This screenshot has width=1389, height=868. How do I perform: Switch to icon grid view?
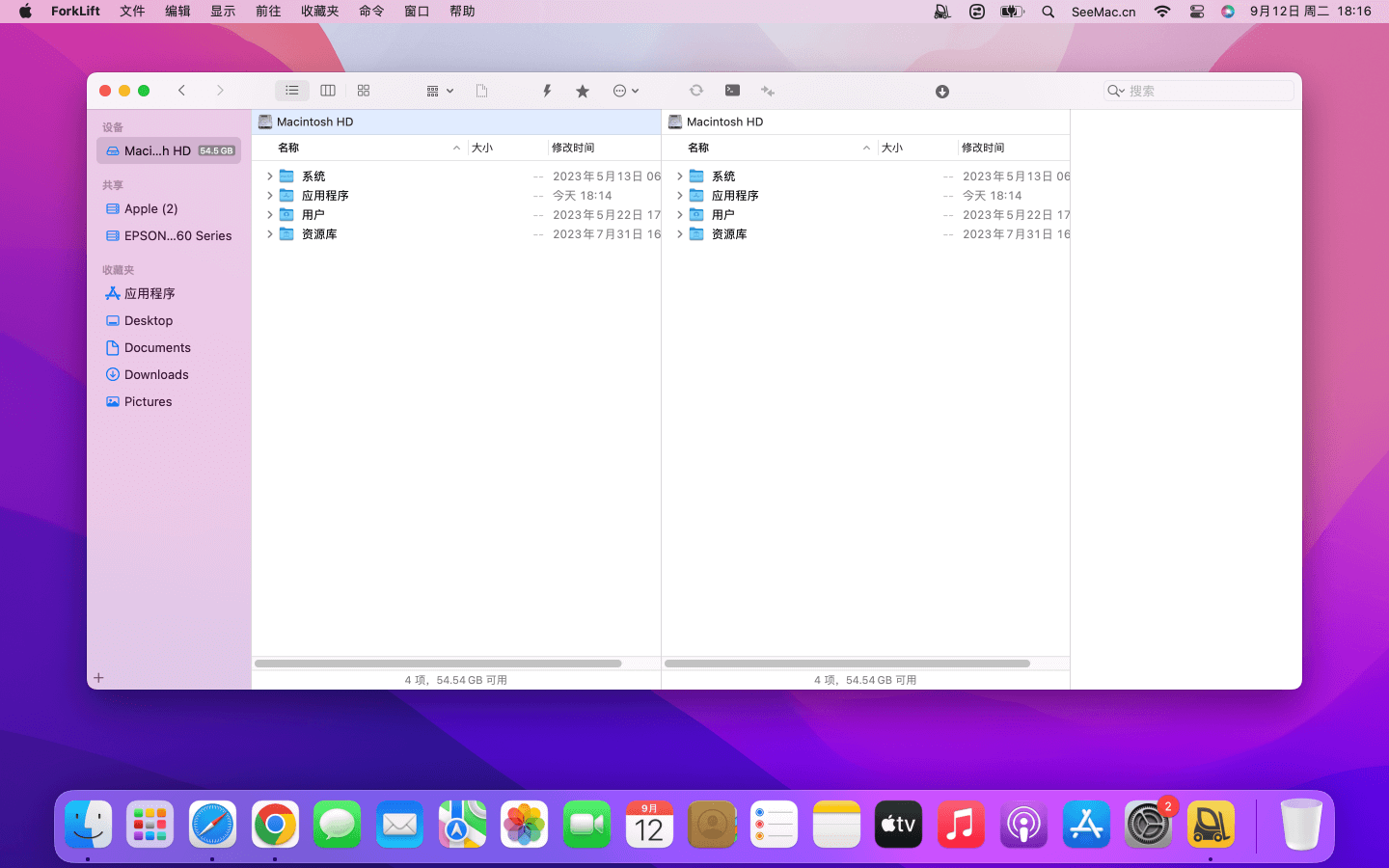[x=364, y=91]
